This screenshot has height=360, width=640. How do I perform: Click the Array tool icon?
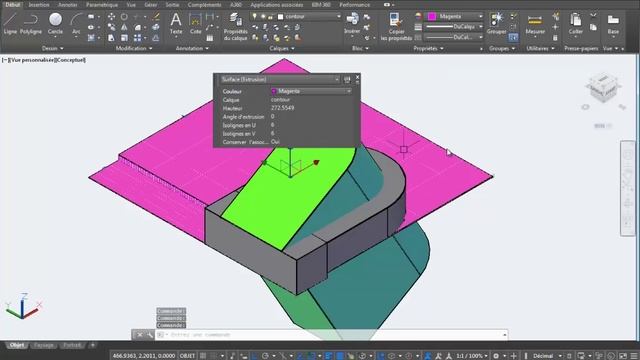pyautogui.click(x=137, y=38)
